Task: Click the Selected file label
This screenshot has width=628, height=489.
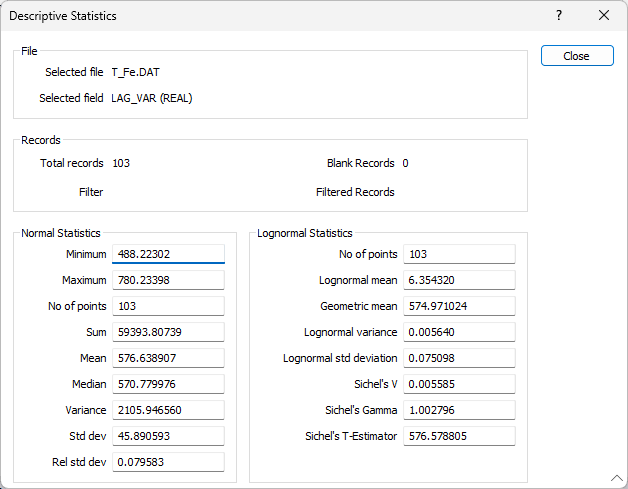Action: [x=74, y=72]
